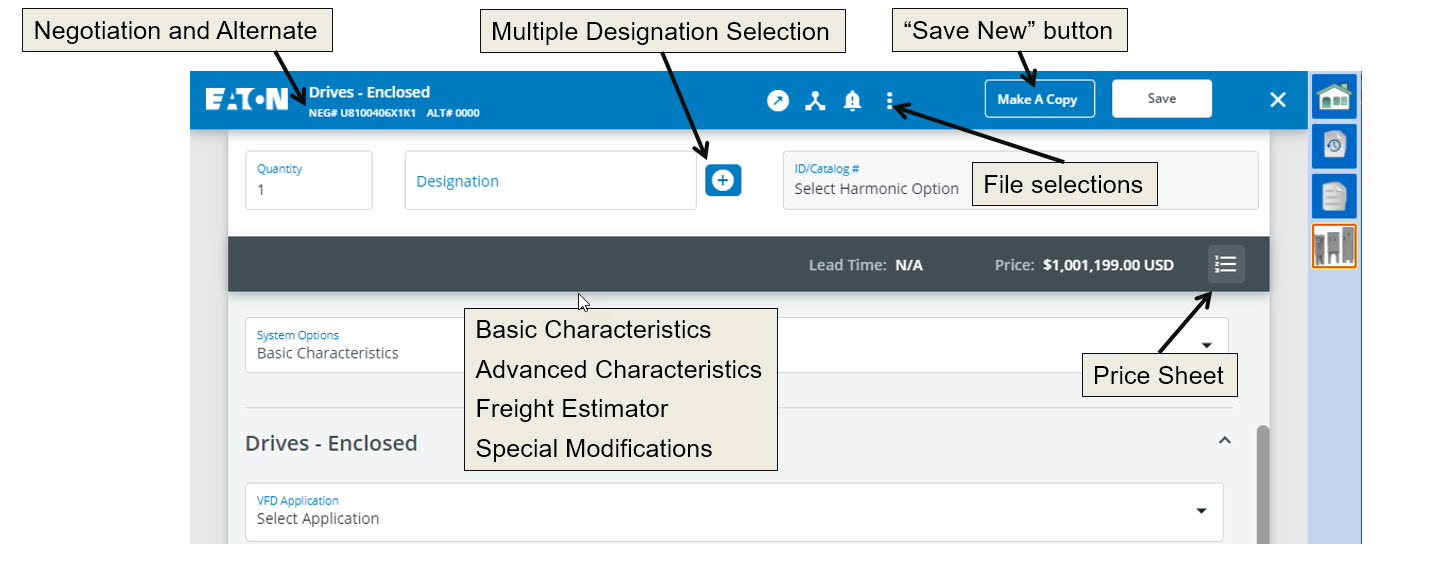Expand the System Options dropdown arrow

pyautogui.click(x=1206, y=345)
